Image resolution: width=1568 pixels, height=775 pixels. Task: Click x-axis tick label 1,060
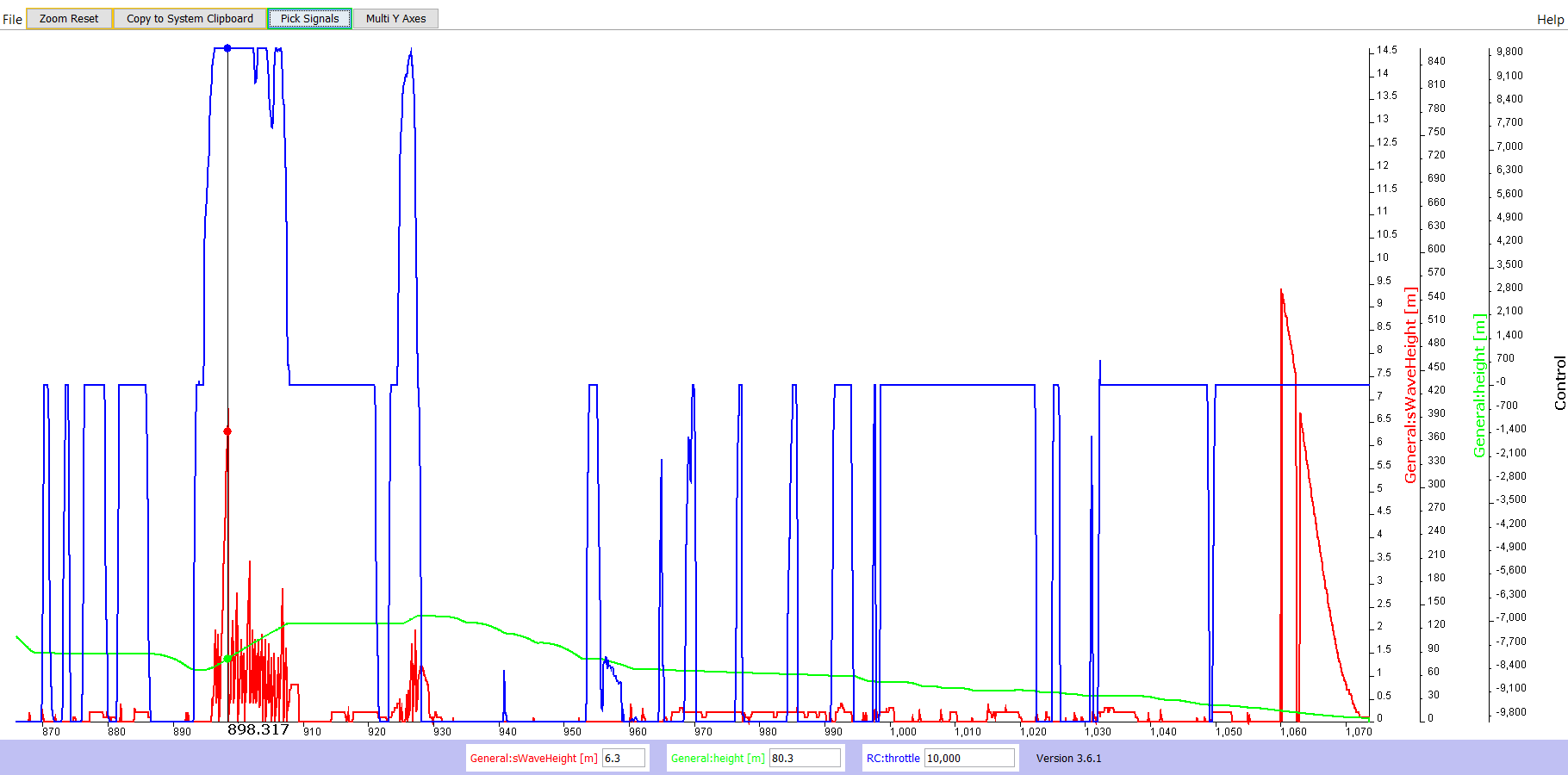point(1293,732)
